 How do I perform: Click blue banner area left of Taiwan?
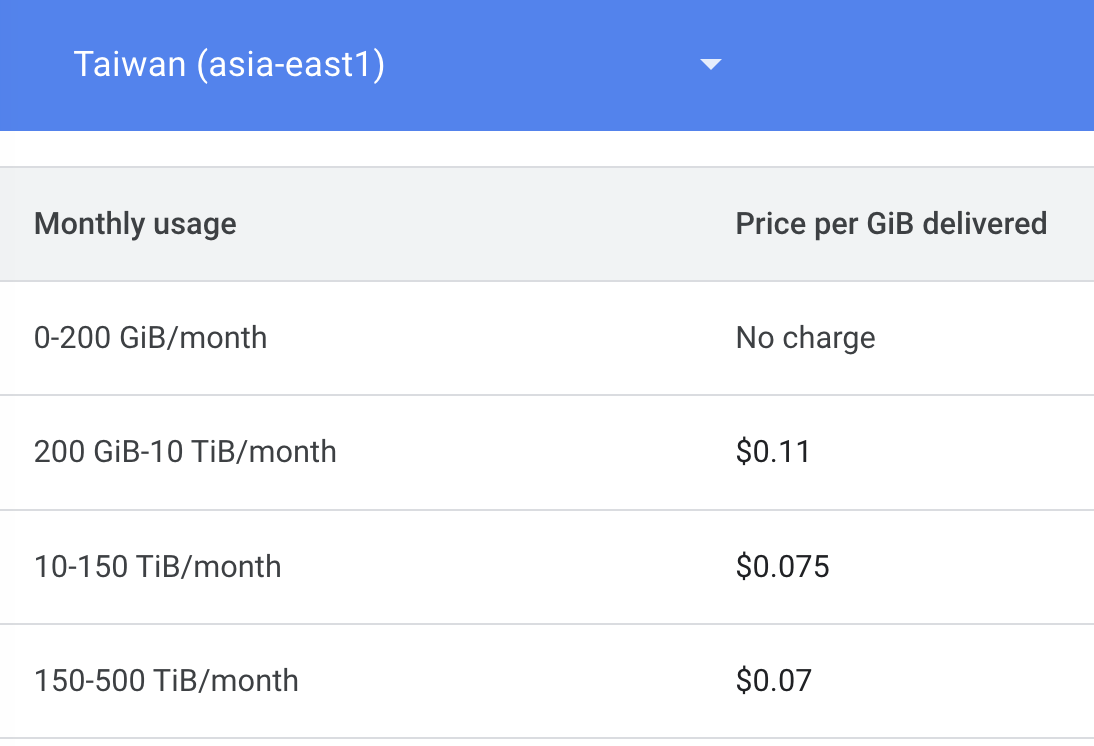(35, 65)
